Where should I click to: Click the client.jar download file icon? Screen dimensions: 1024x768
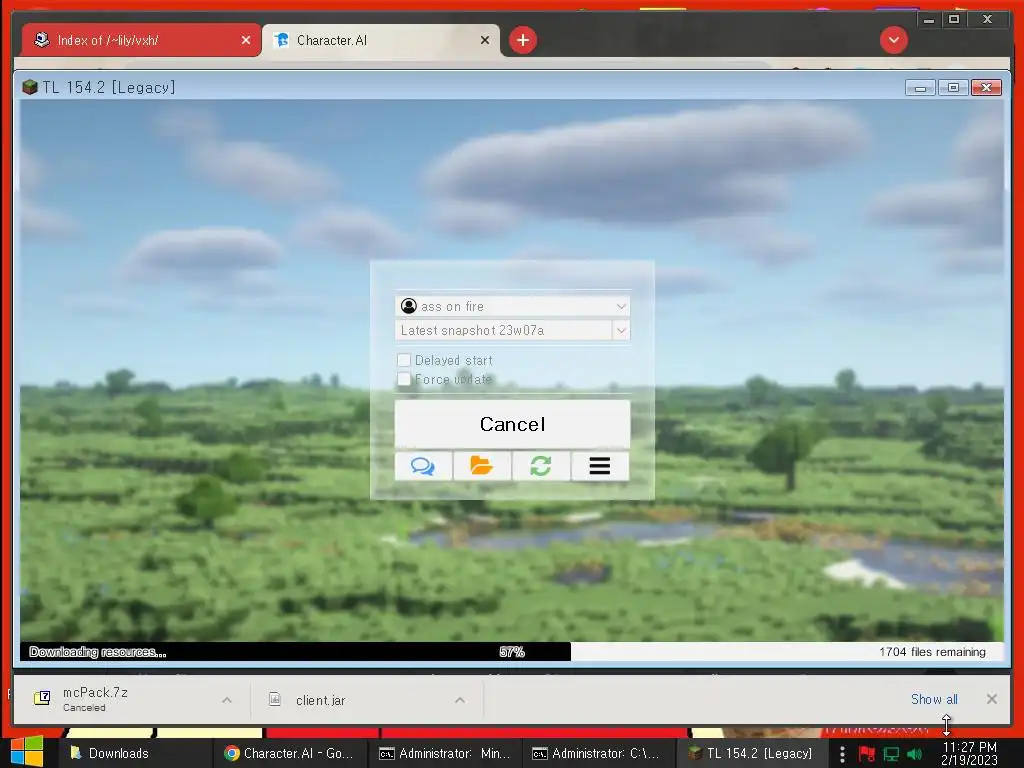(x=275, y=699)
